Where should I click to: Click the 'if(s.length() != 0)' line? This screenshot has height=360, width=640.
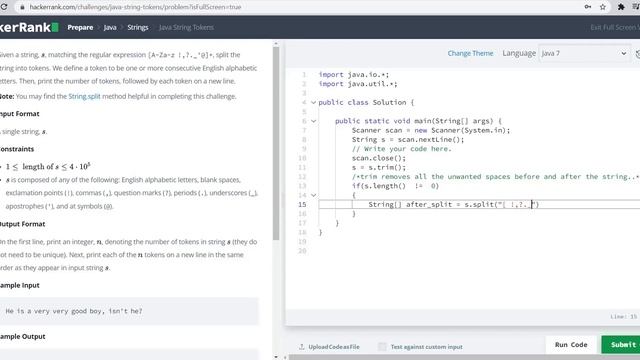coord(395,186)
